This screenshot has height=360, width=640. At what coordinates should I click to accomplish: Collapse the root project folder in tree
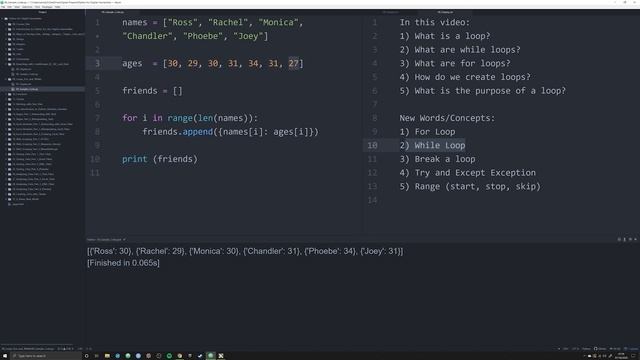point(24,18)
